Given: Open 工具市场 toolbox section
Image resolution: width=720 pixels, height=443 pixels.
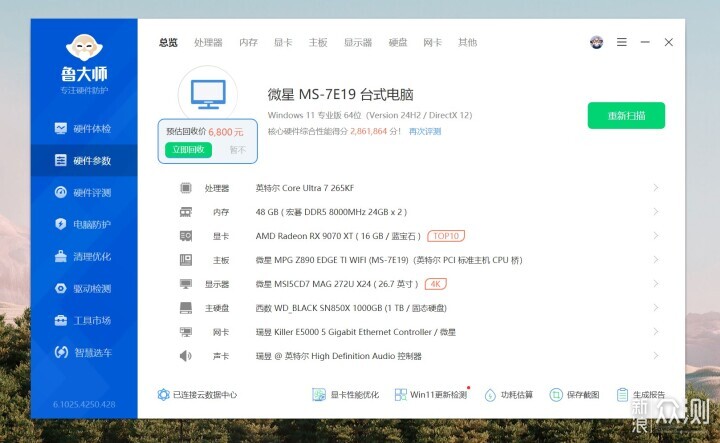Looking at the screenshot, I should point(84,320).
